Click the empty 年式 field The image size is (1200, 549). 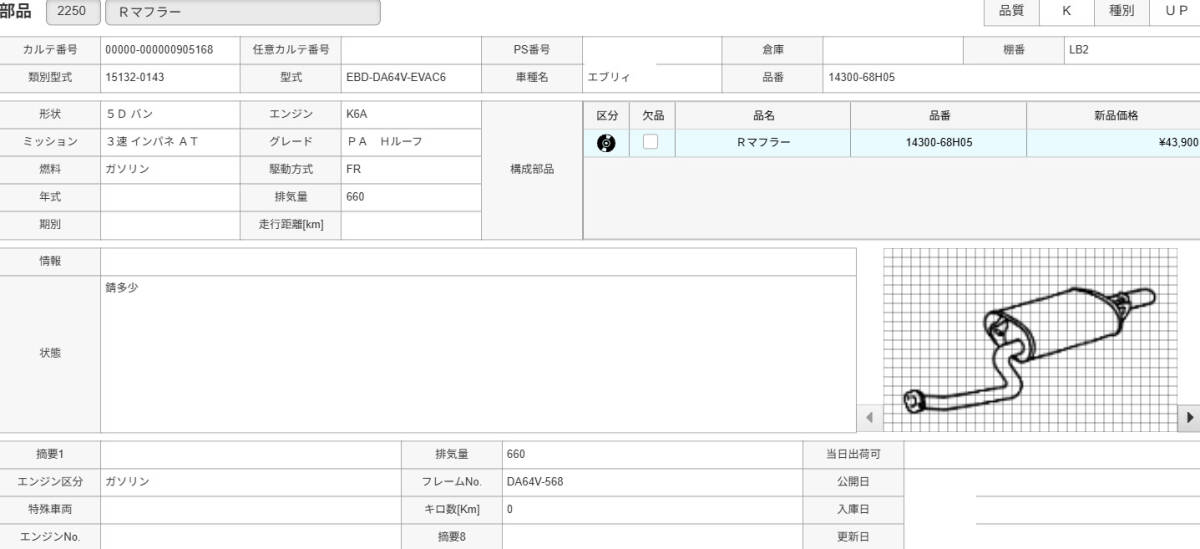point(171,197)
